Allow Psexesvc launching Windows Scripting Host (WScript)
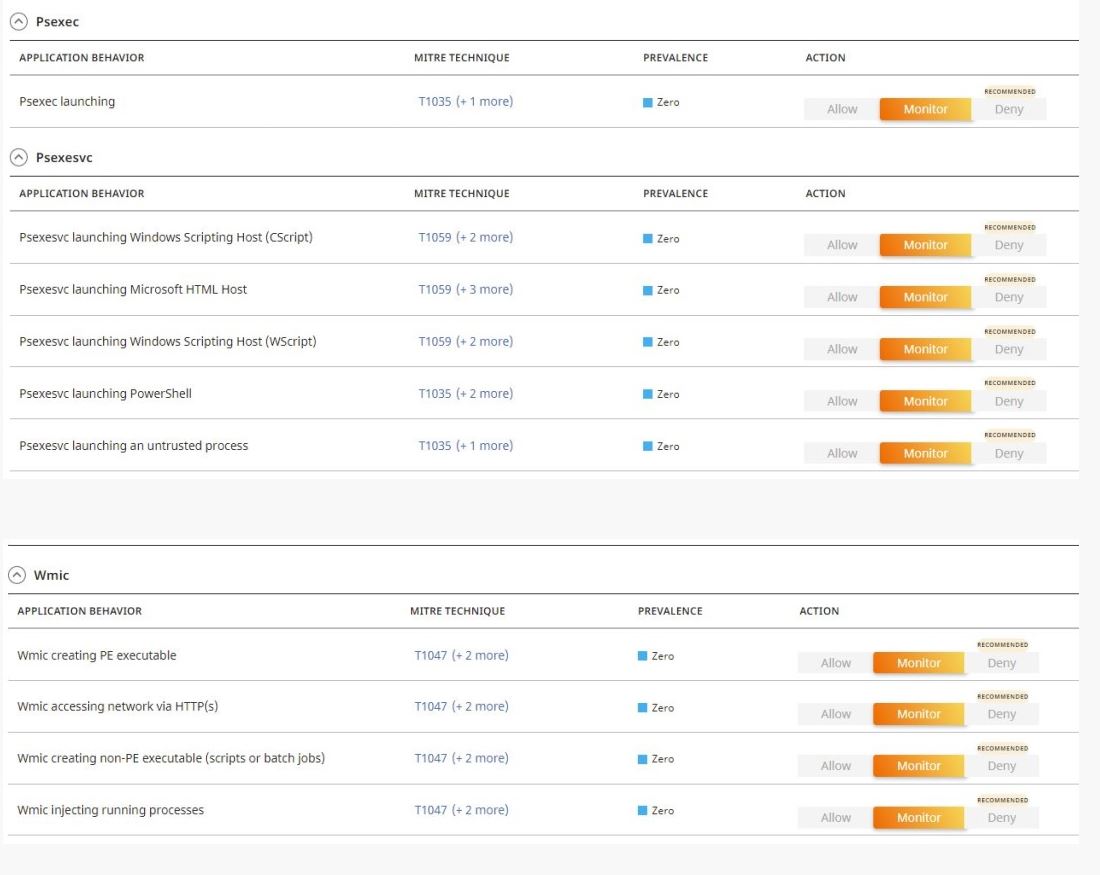This screenshot has height=875, width=1100. coord(842,349)
